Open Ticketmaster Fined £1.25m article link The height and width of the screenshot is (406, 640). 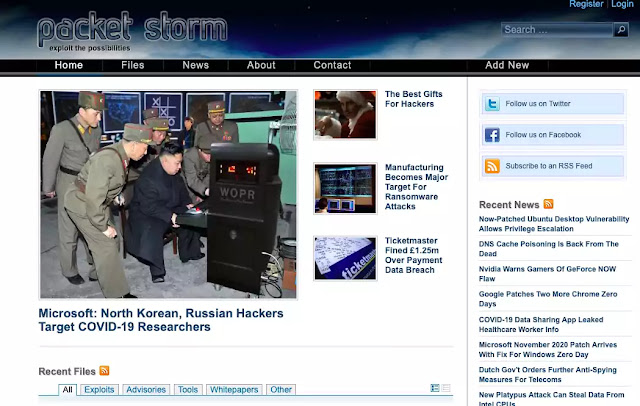point(413,255)
